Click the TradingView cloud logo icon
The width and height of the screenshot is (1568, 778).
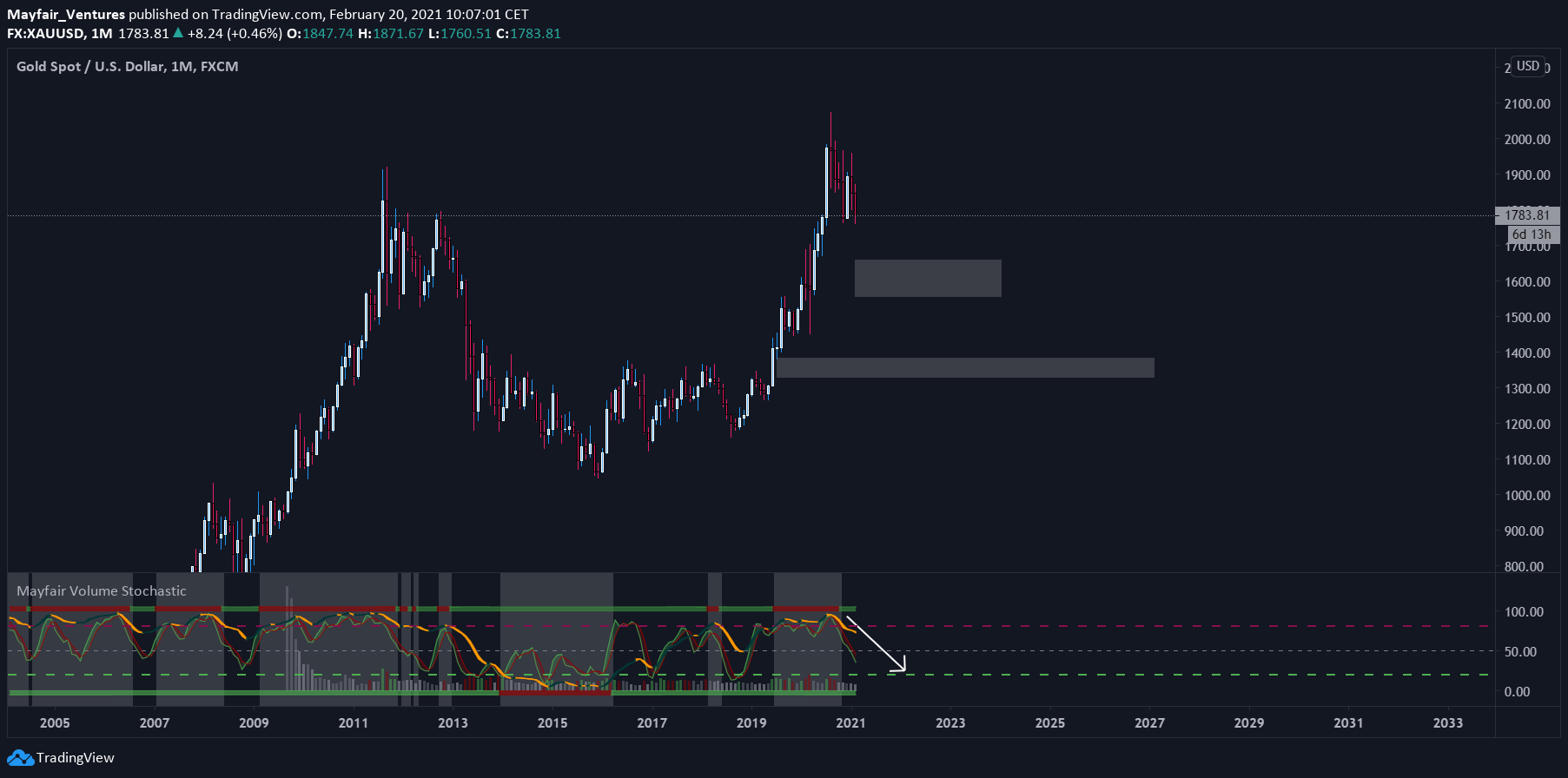point(20,758)
